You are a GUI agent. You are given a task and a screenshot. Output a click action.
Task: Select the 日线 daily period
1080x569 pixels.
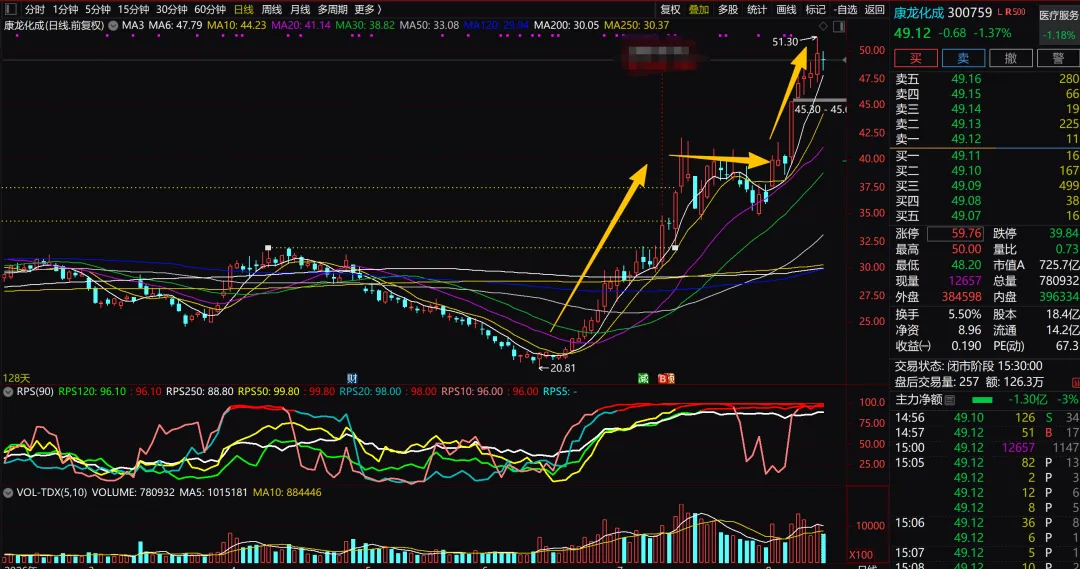244,10
